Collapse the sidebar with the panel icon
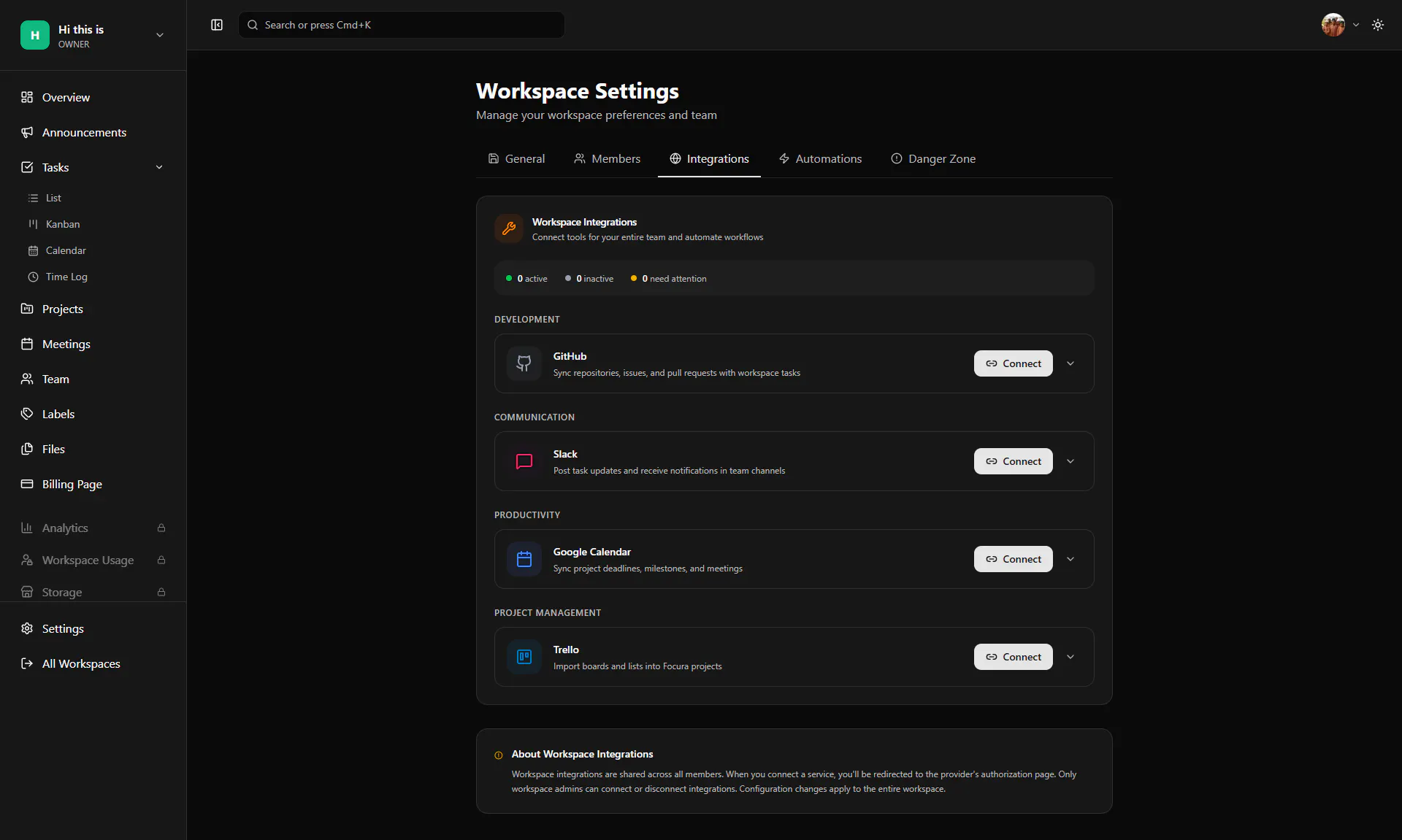The image size is (1402, 840). click(217, 25)
